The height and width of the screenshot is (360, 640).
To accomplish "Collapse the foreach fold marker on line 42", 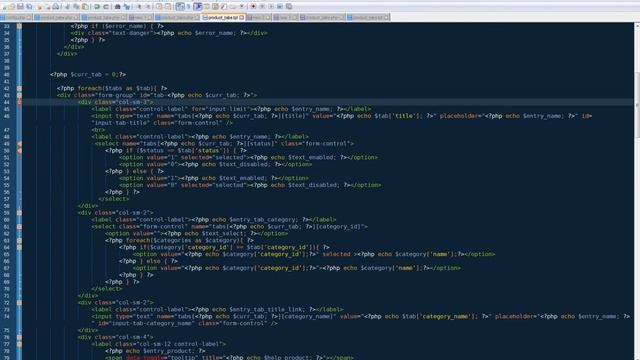I will click(19, 88).
